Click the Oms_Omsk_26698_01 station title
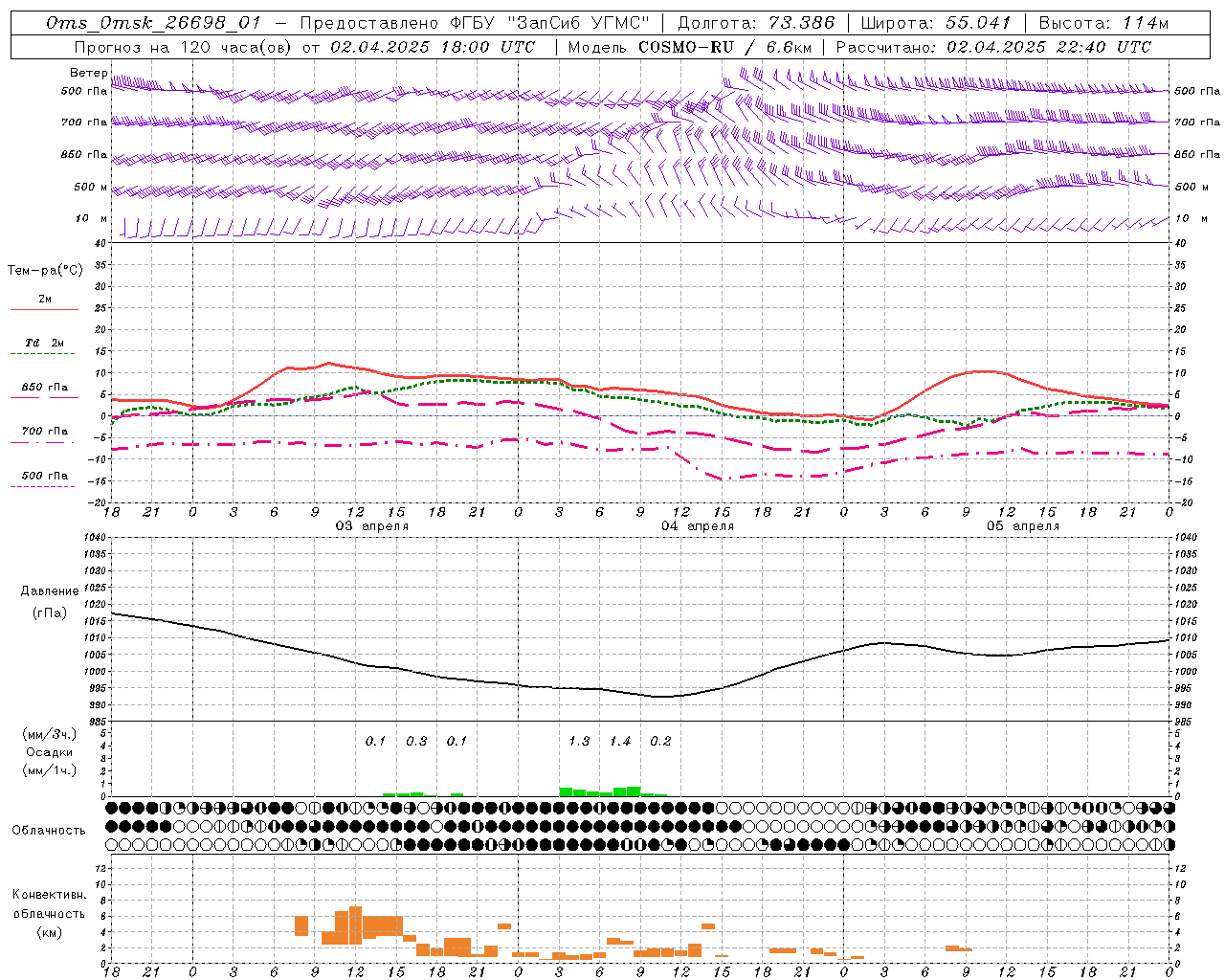The height and width of the screenshot is (980, 1225). click(x=153, y=23)
